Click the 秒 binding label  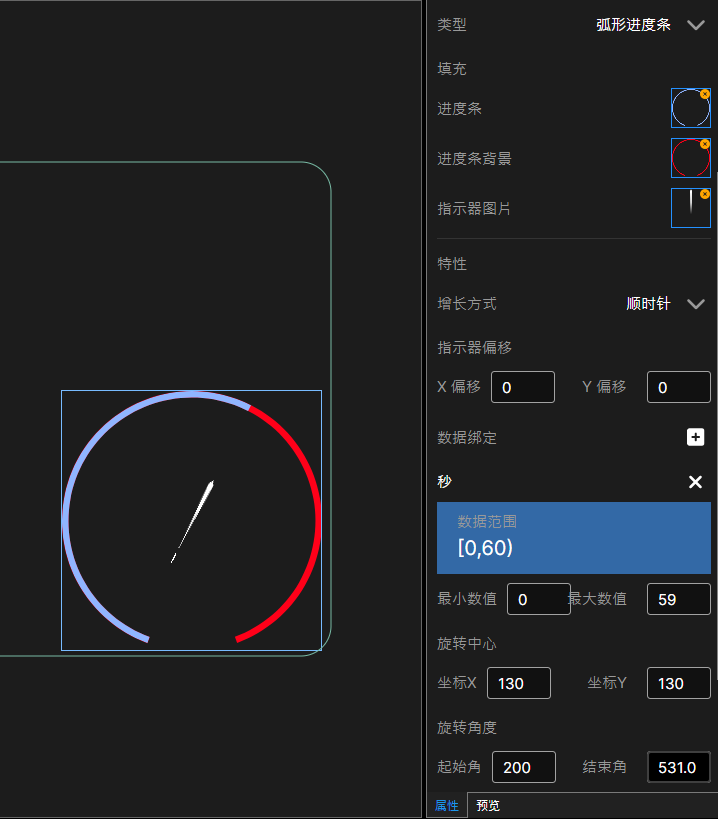[x=444, y=482]
